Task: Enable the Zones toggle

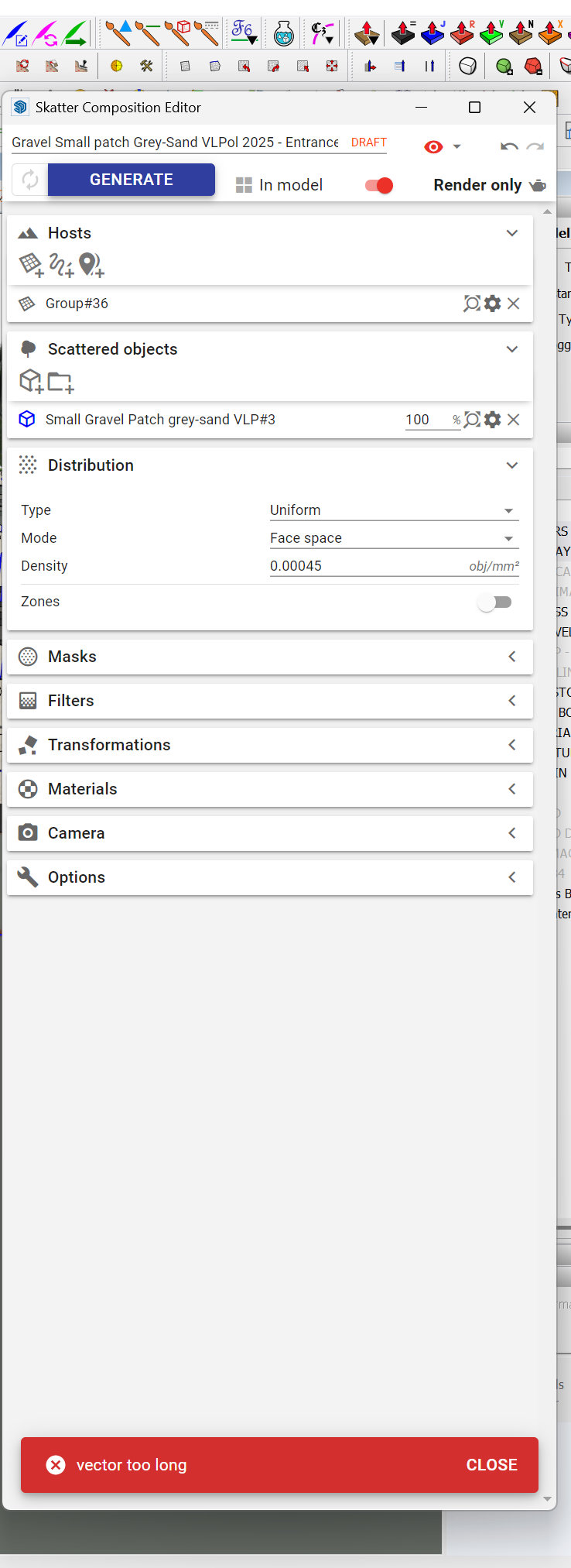Action: [494, 602]
